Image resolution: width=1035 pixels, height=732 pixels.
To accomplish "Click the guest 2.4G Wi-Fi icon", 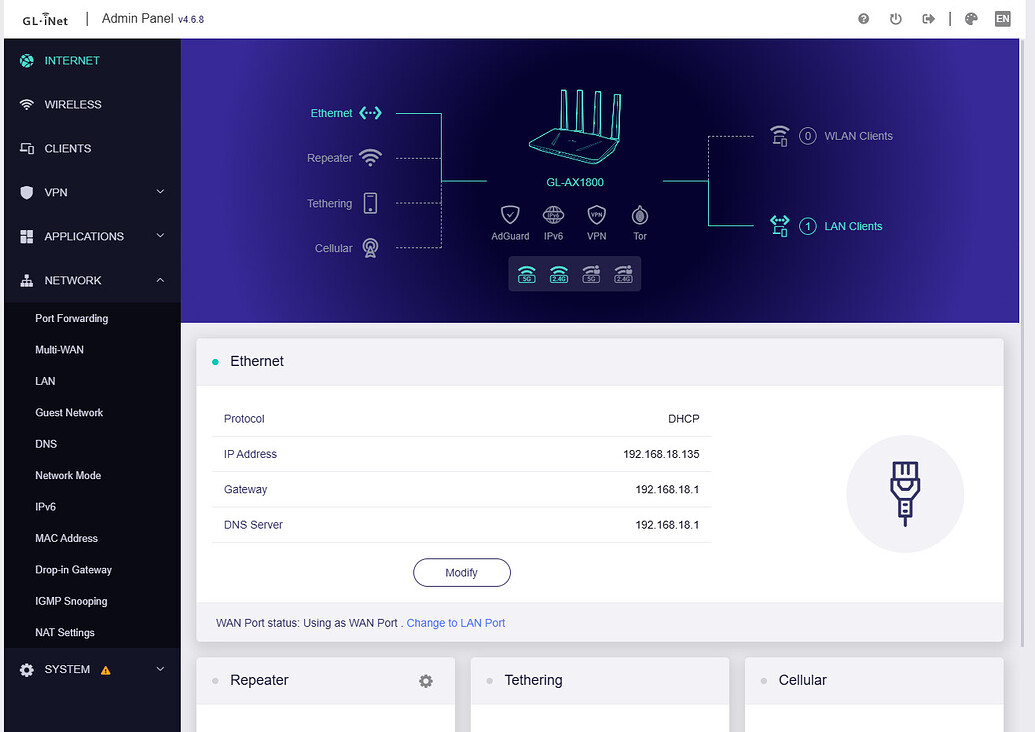I will [623, 274].
